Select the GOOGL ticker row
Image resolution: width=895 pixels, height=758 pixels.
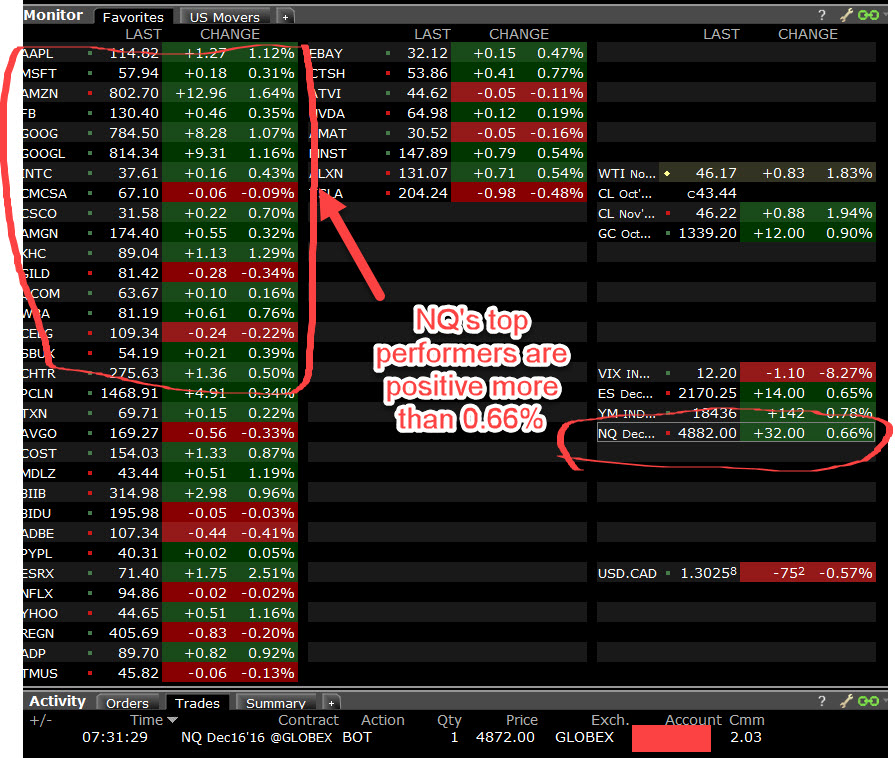pyautogui.click(x=160, y=153)
